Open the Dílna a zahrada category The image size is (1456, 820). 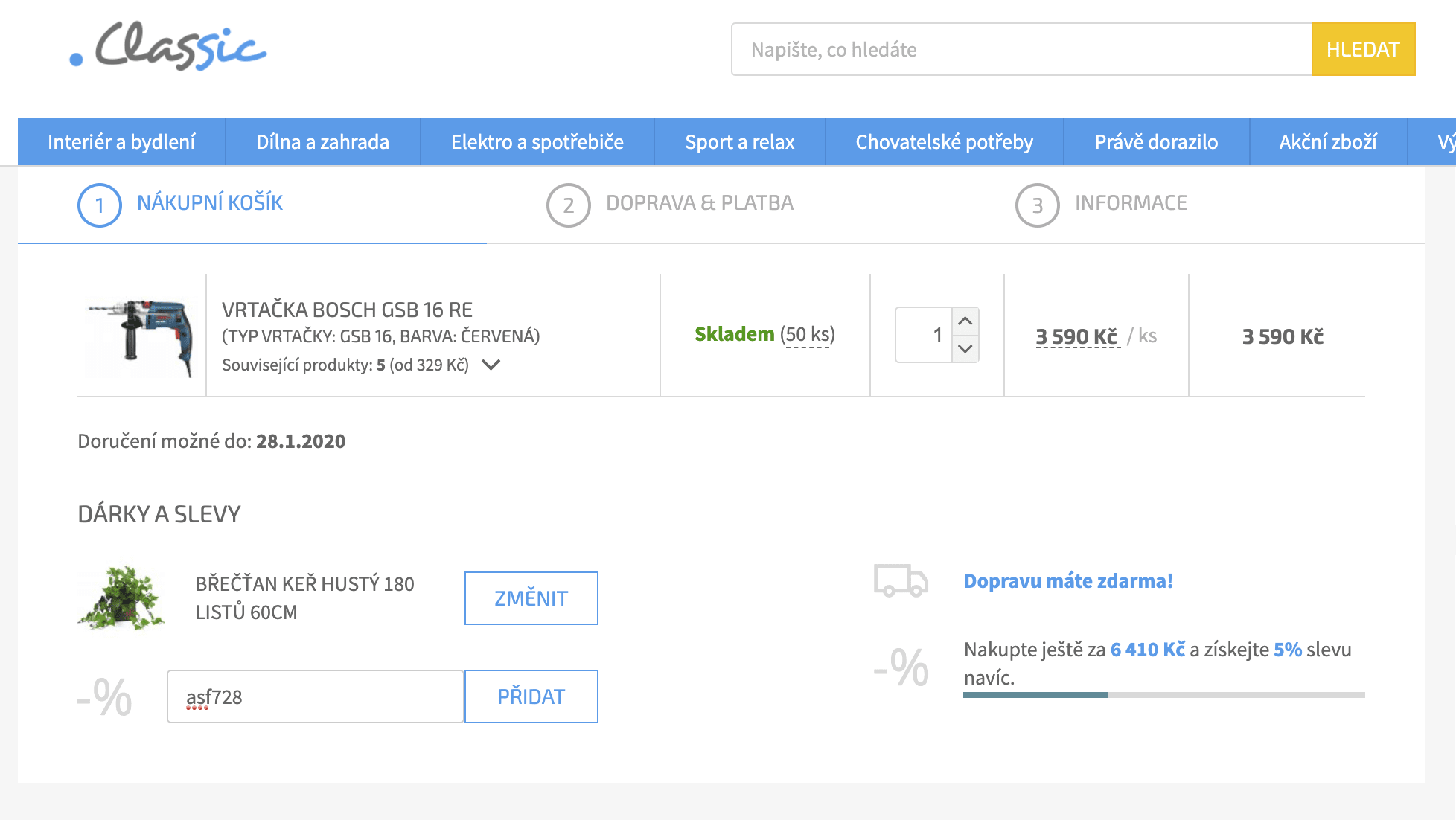point(322,141)
